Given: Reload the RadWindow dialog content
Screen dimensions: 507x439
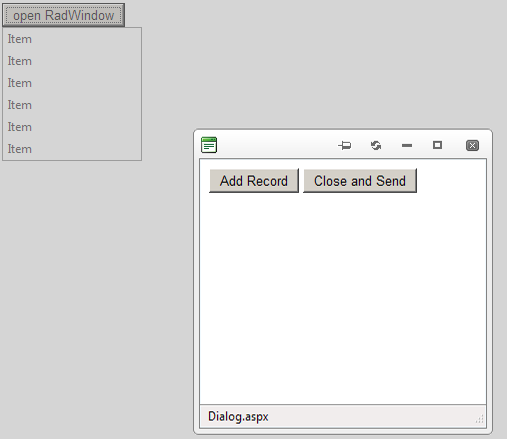Looking at the screenshot, I should coord(376,145).
